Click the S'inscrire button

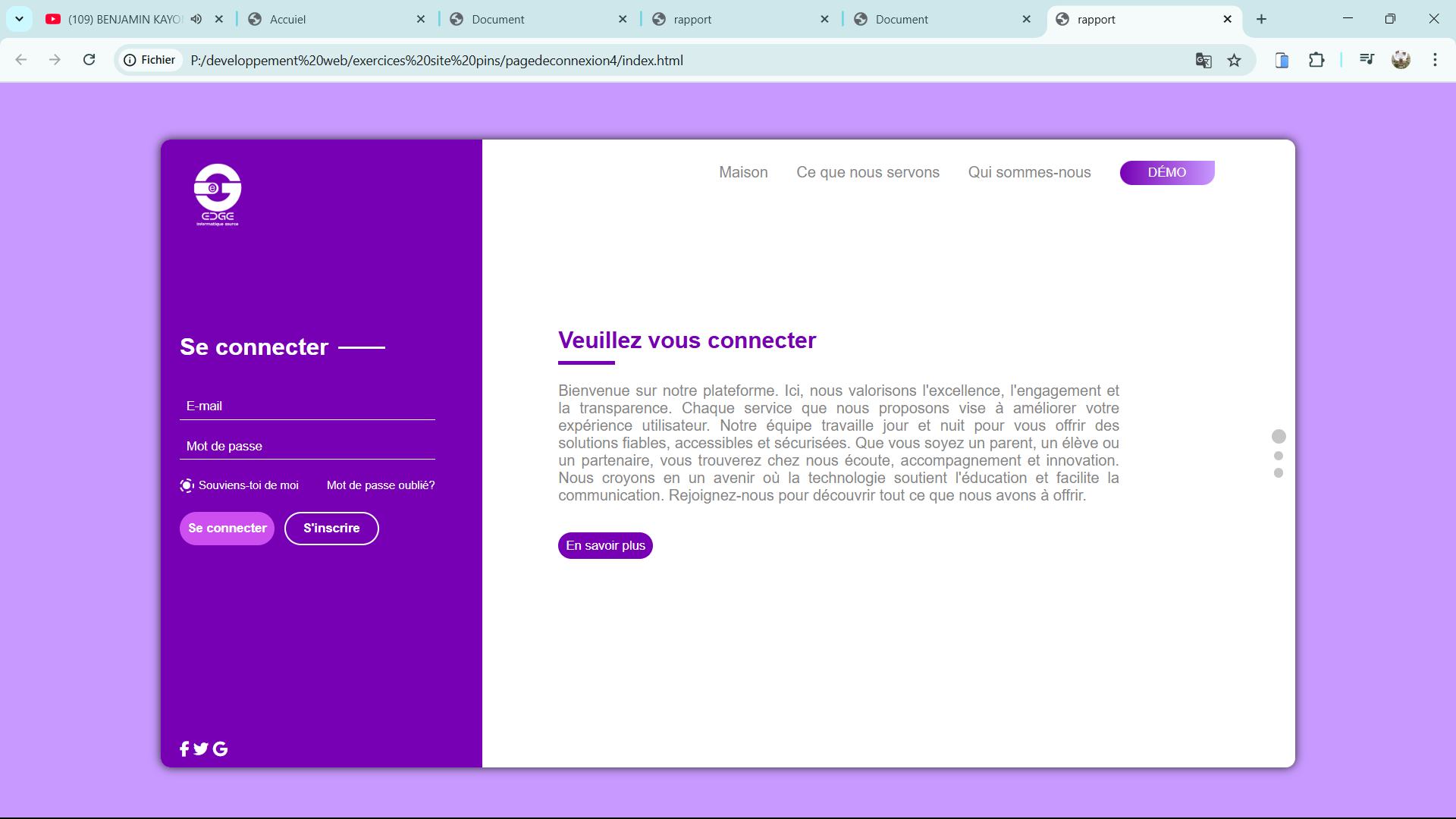(x=331, y=529)
